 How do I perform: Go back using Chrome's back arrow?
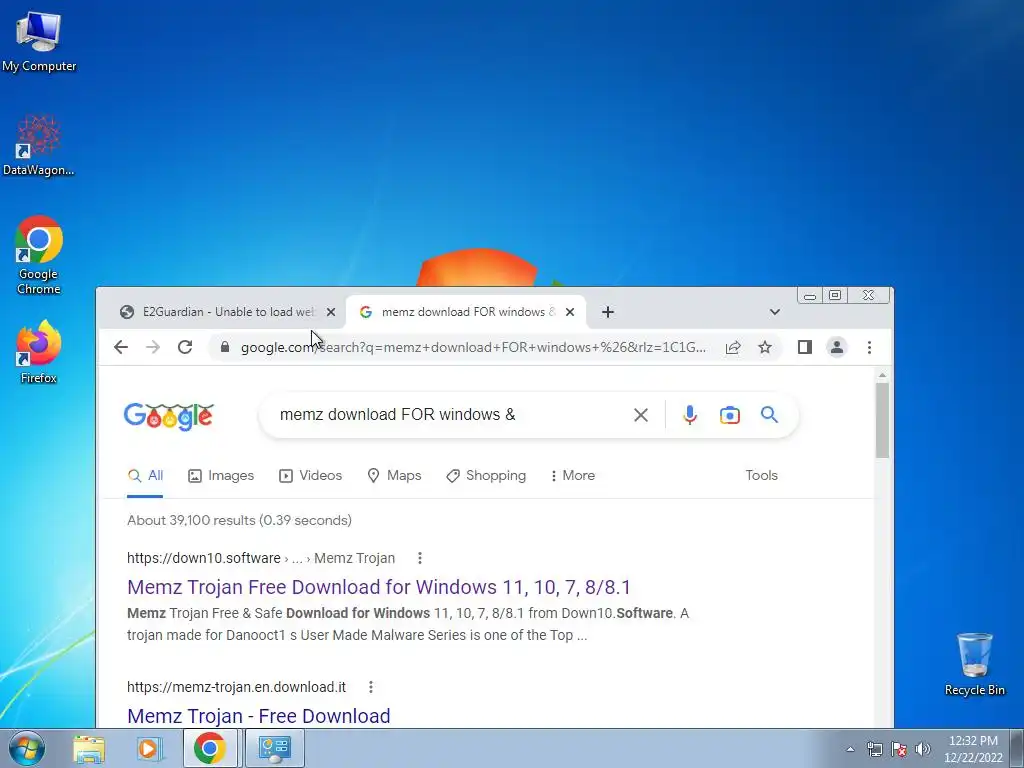(121, 347)
